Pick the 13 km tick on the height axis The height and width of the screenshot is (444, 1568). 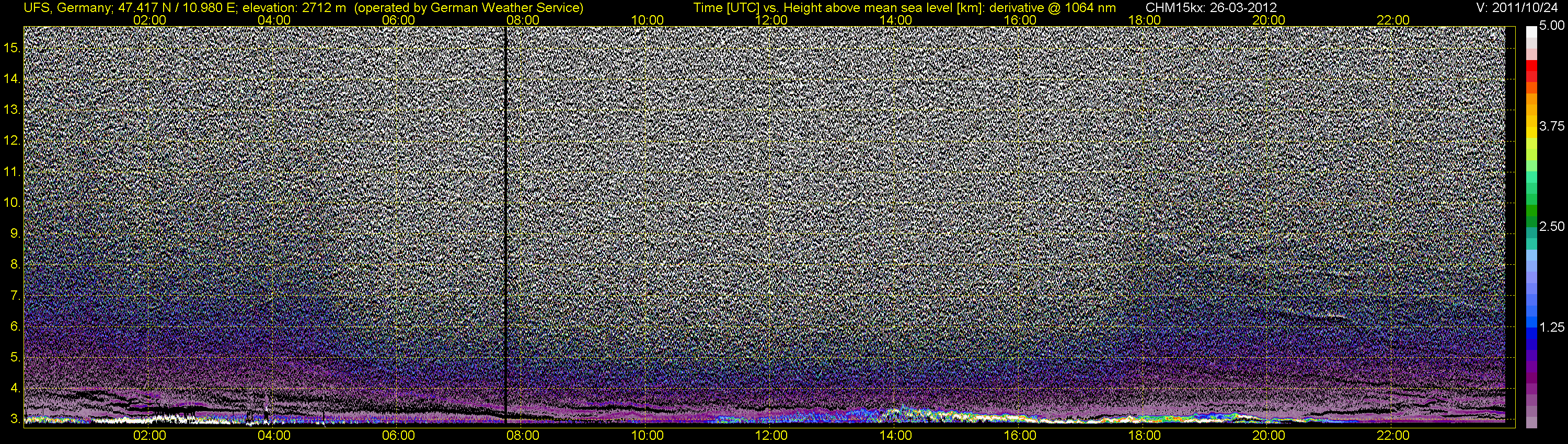pos(12,110)
